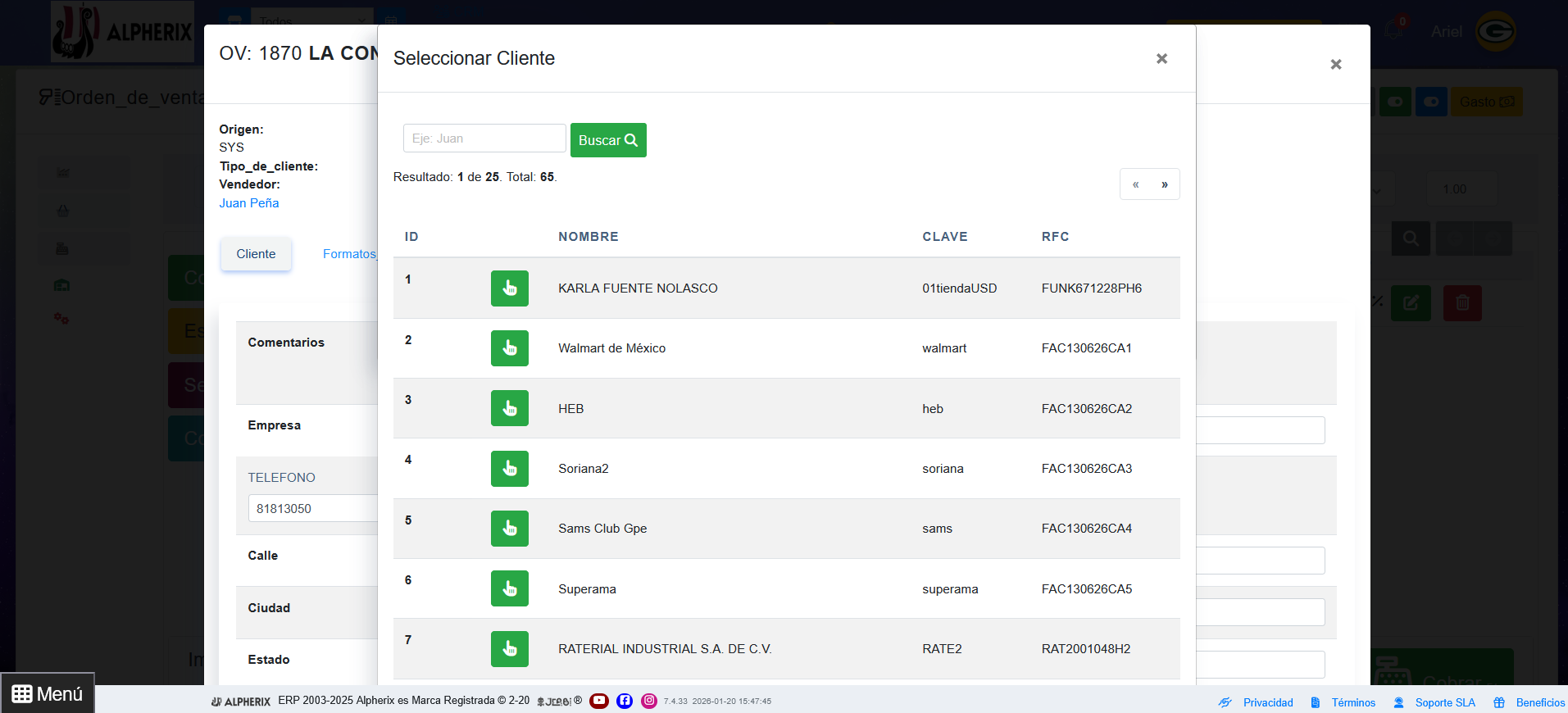The width and height of the screenshot is (1568, 713).
Task: Click the name RATERIAL INDUSTRIAL S.A. DE C.V.
Action: 665,649
